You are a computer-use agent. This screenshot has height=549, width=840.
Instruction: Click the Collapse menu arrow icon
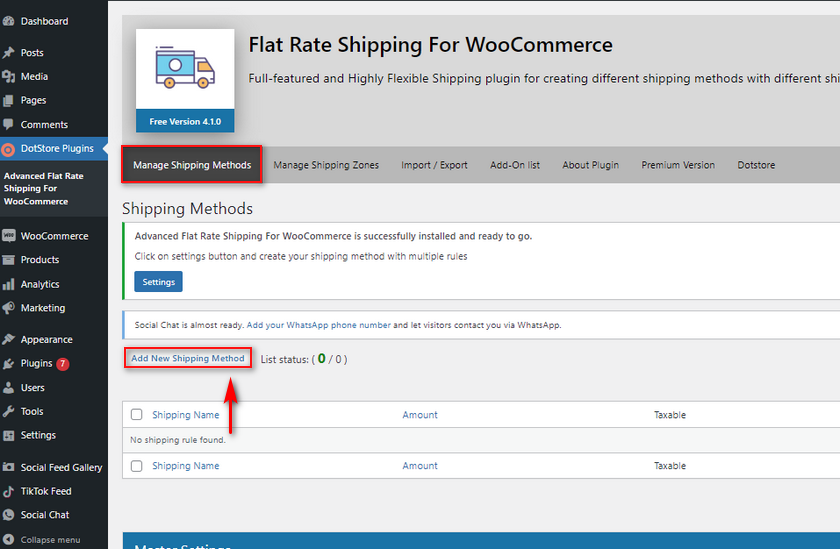click(x=8, y=539)
